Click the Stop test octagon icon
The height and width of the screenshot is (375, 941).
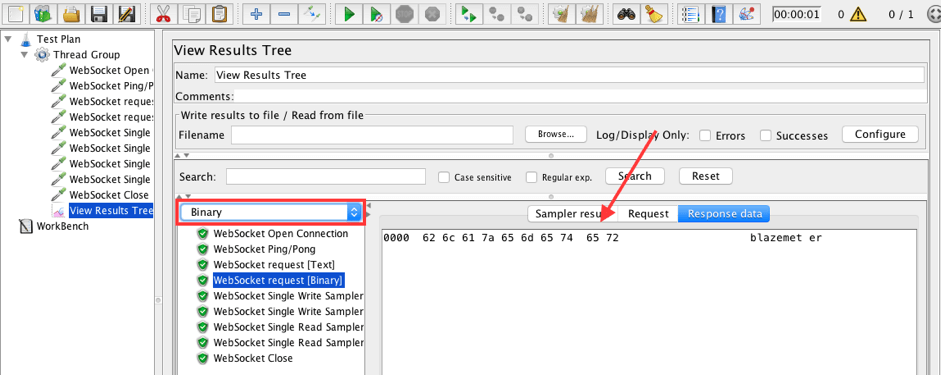tap(404, 13)
